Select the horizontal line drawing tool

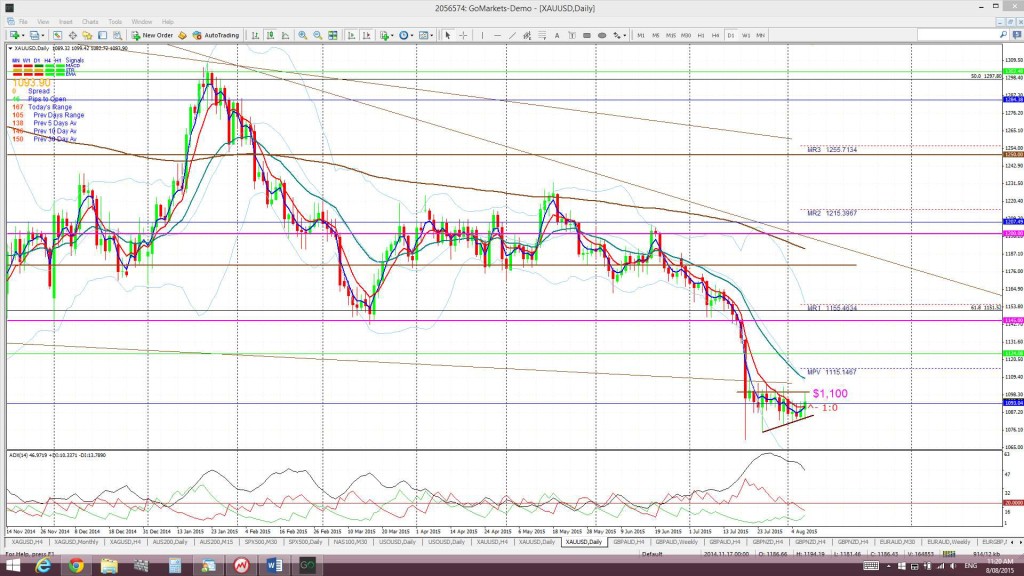click(x=498, y=35)
